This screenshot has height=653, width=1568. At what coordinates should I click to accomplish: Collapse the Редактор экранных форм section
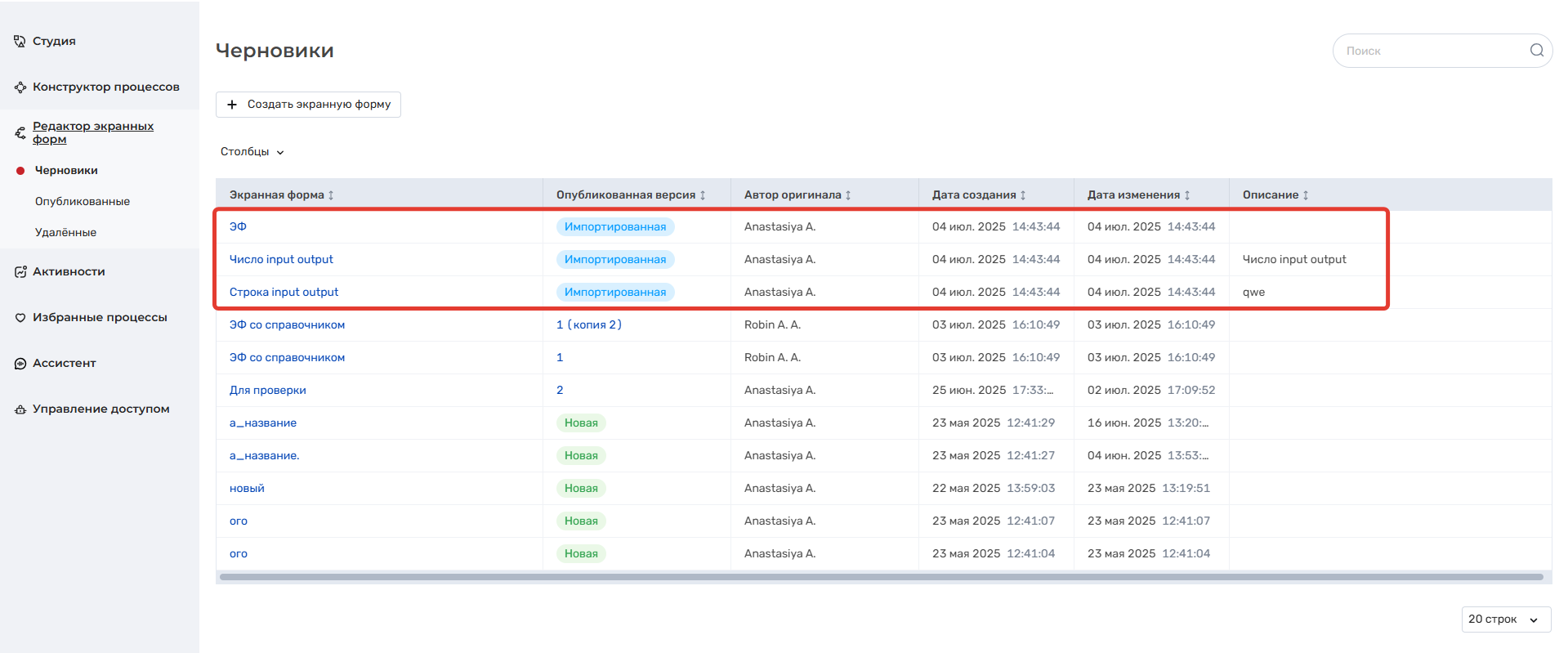[x=92, y=132]
